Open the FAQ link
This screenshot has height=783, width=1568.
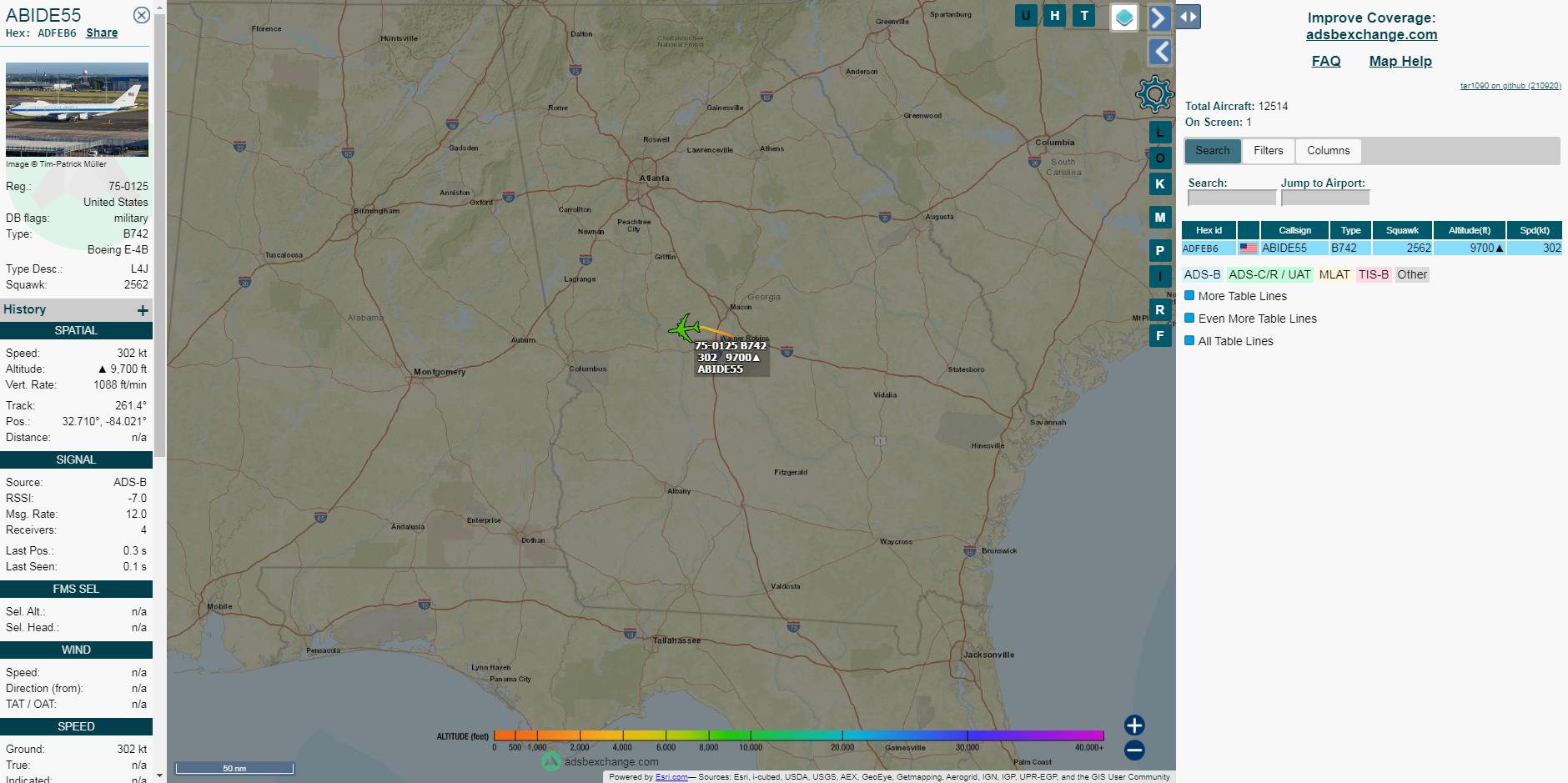tap(1326, 61)
